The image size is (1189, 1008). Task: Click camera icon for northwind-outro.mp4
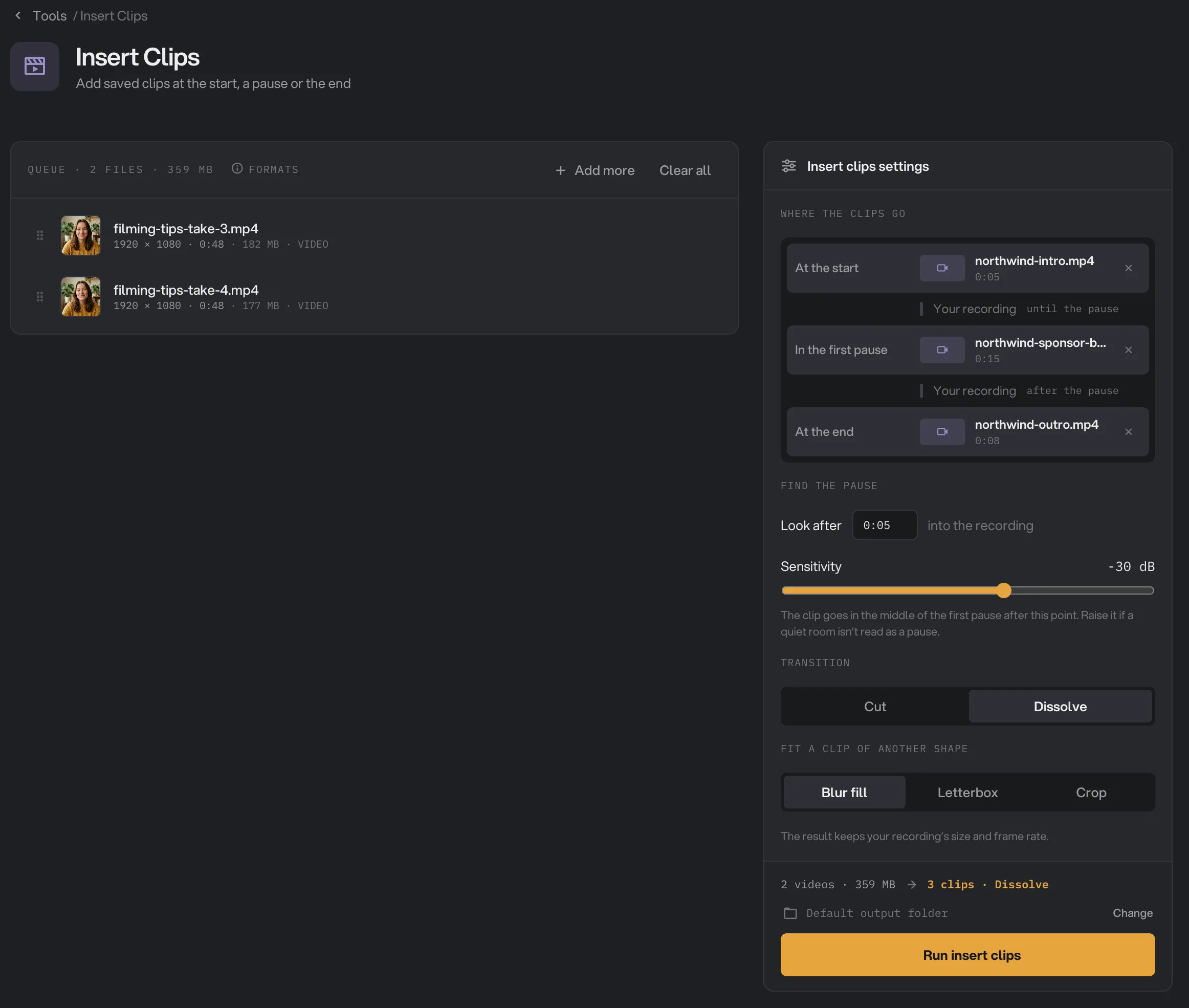tap(942, 431)
